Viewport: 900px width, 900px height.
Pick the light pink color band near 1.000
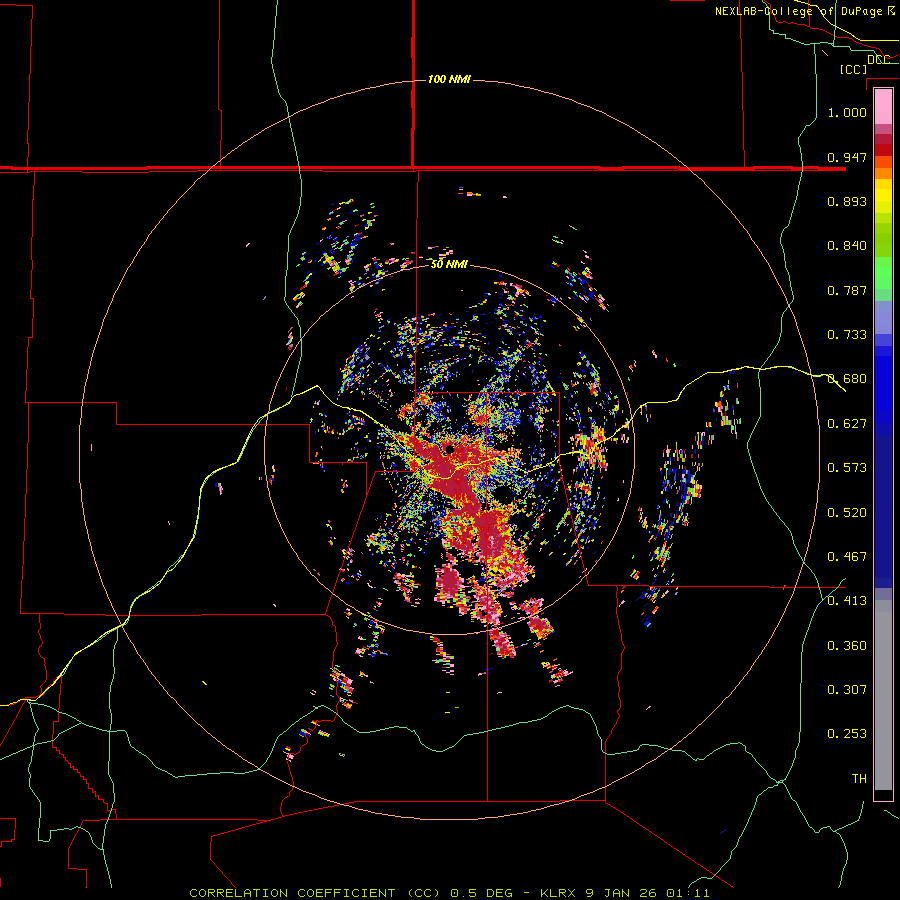coord(883,107)
